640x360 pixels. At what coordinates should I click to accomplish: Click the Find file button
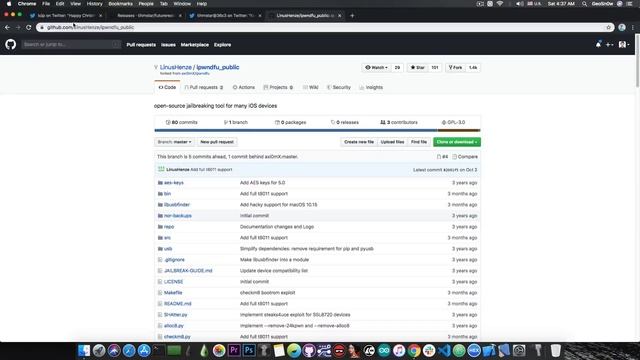pyautogui.click(x=419, y=142)
